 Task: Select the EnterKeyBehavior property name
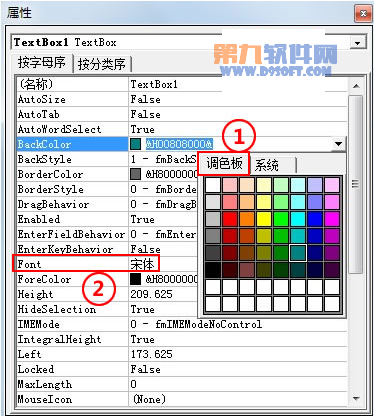click(x=65, y=249)
